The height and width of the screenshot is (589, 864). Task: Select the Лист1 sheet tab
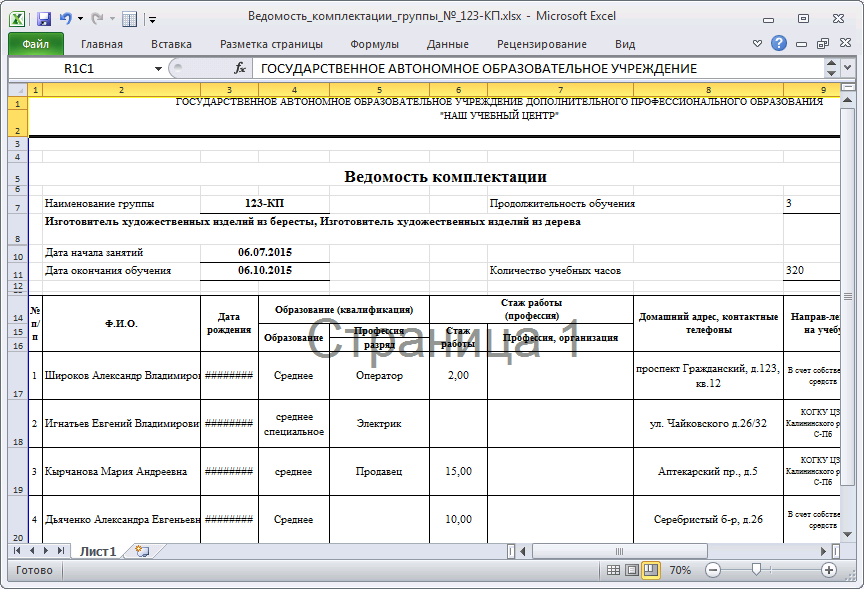point(98,551)
